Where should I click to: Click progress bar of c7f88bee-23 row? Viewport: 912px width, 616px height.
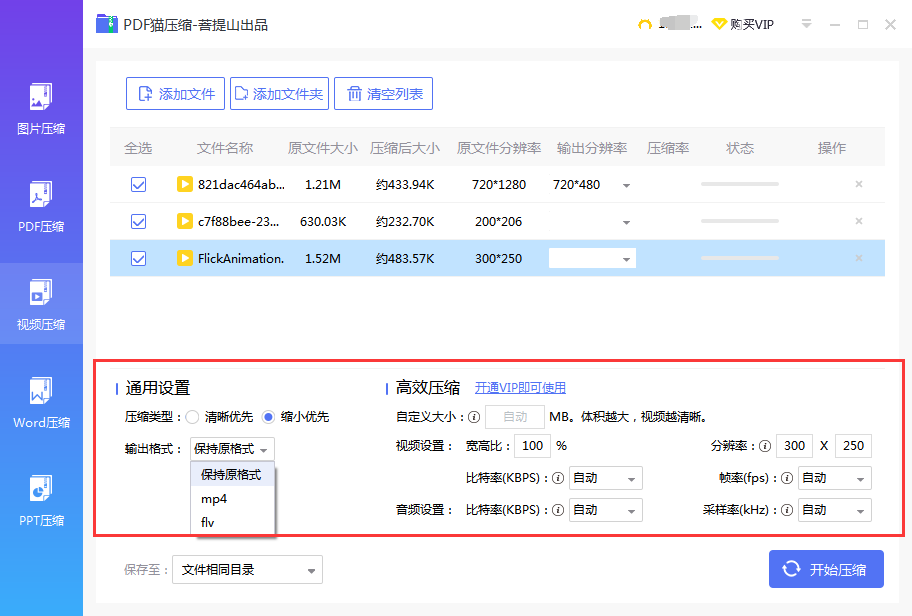click(739, 221)
